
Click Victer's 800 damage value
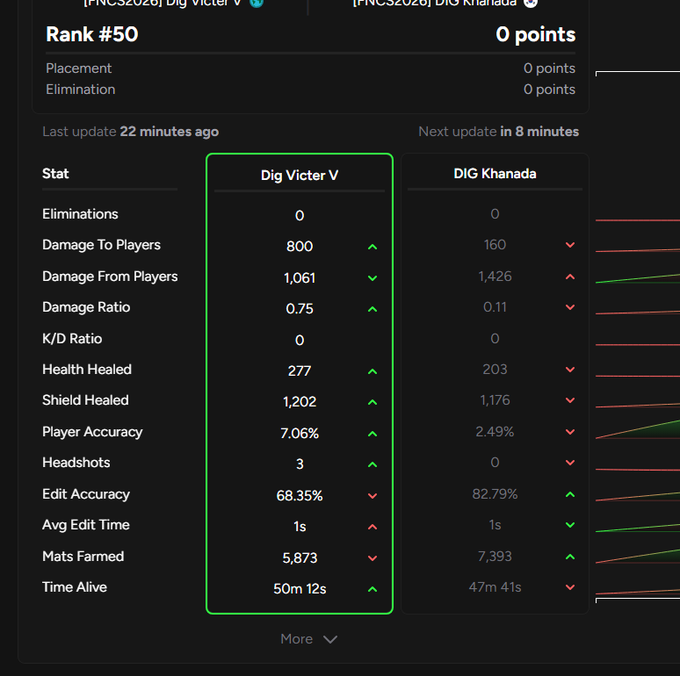pos(299,246)
